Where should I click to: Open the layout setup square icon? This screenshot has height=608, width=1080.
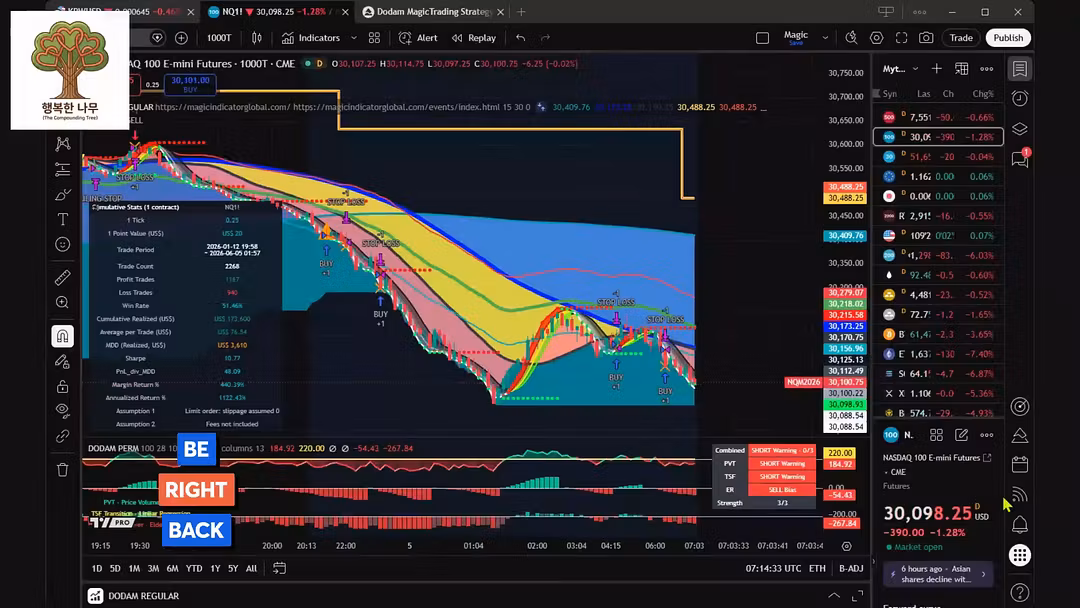[762, 38]
